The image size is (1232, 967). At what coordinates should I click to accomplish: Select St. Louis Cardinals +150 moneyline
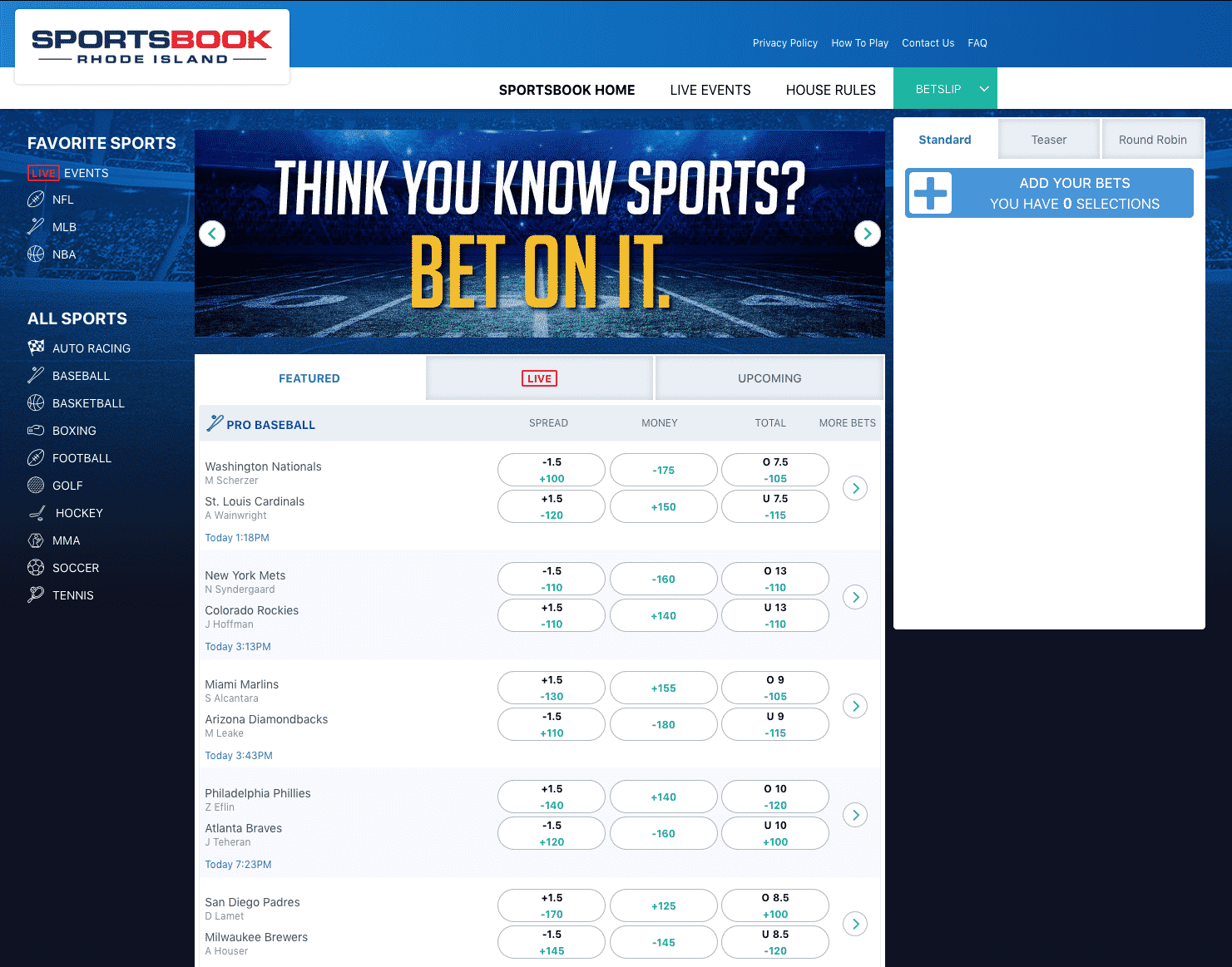(x=664, y=506)
